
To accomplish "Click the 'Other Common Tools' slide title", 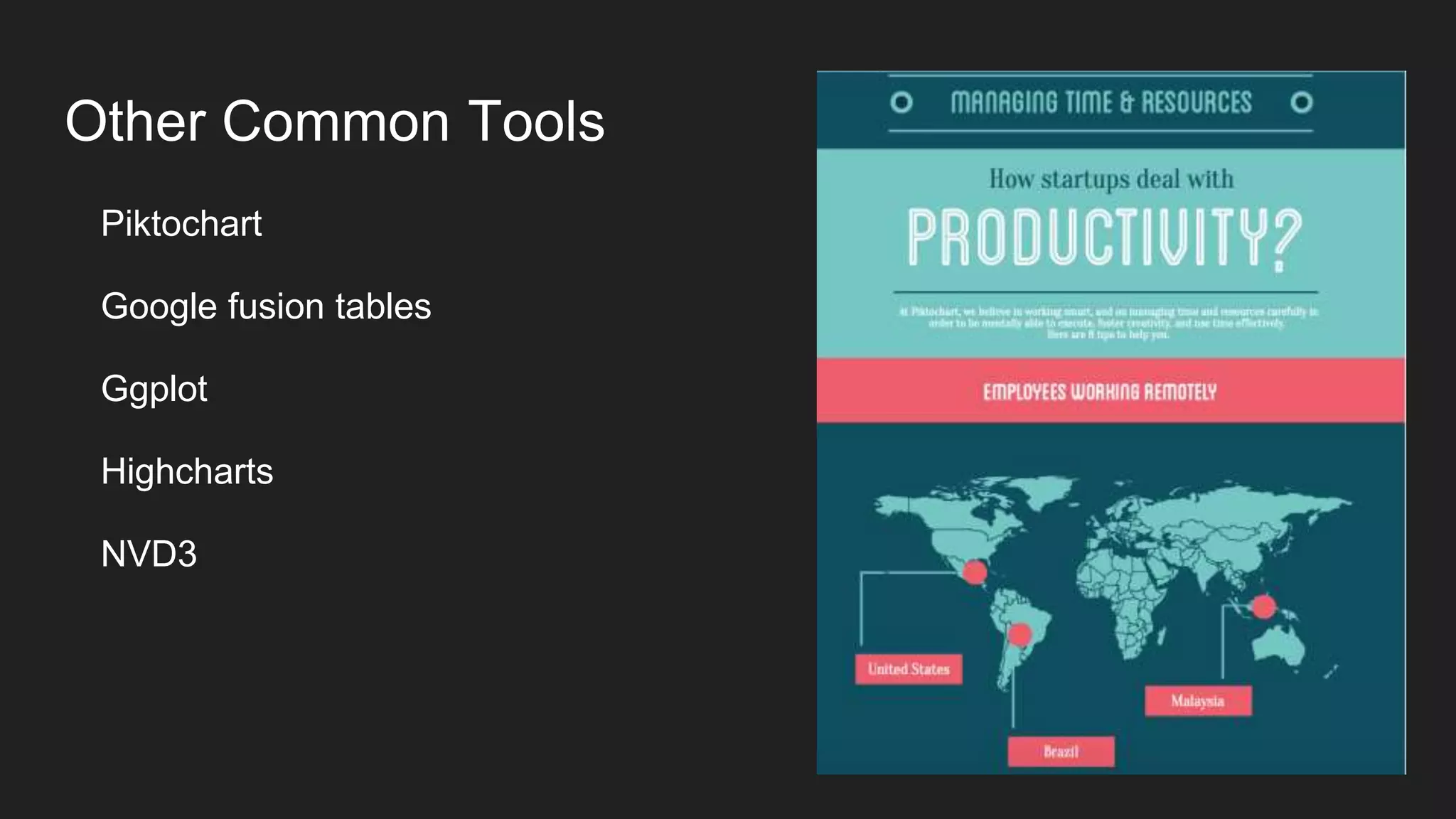I will [x=335, y=121].
